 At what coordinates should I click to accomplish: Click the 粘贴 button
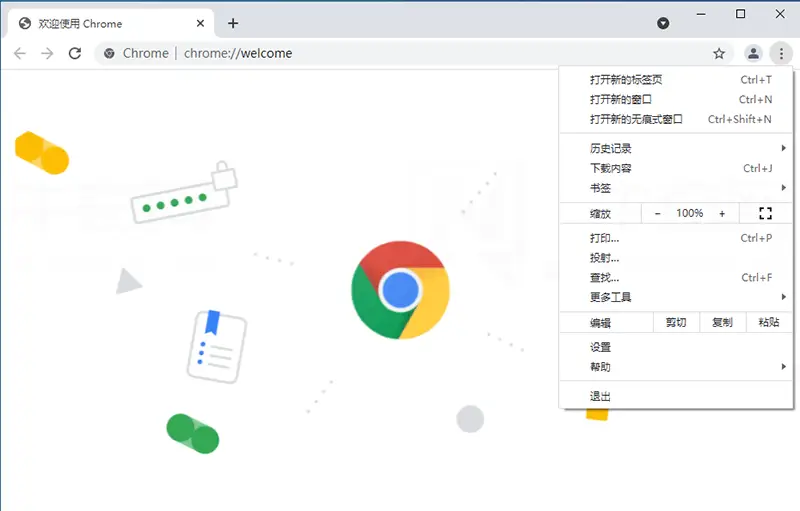pyautogui.click(x=769, y=322)
